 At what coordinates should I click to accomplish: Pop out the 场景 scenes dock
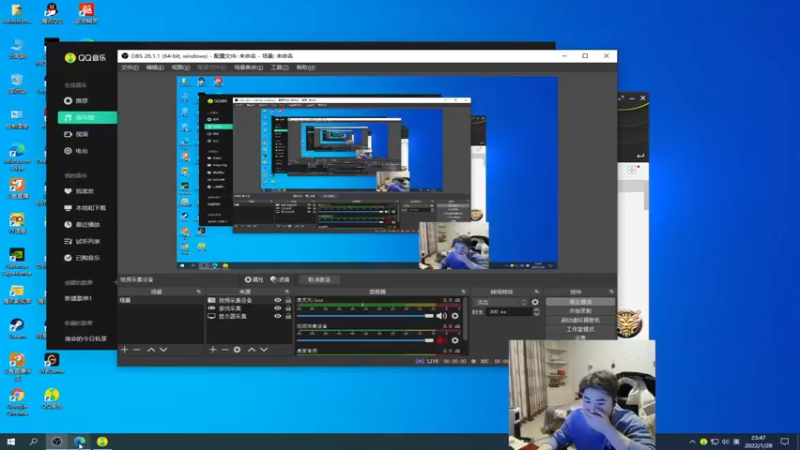198,291
